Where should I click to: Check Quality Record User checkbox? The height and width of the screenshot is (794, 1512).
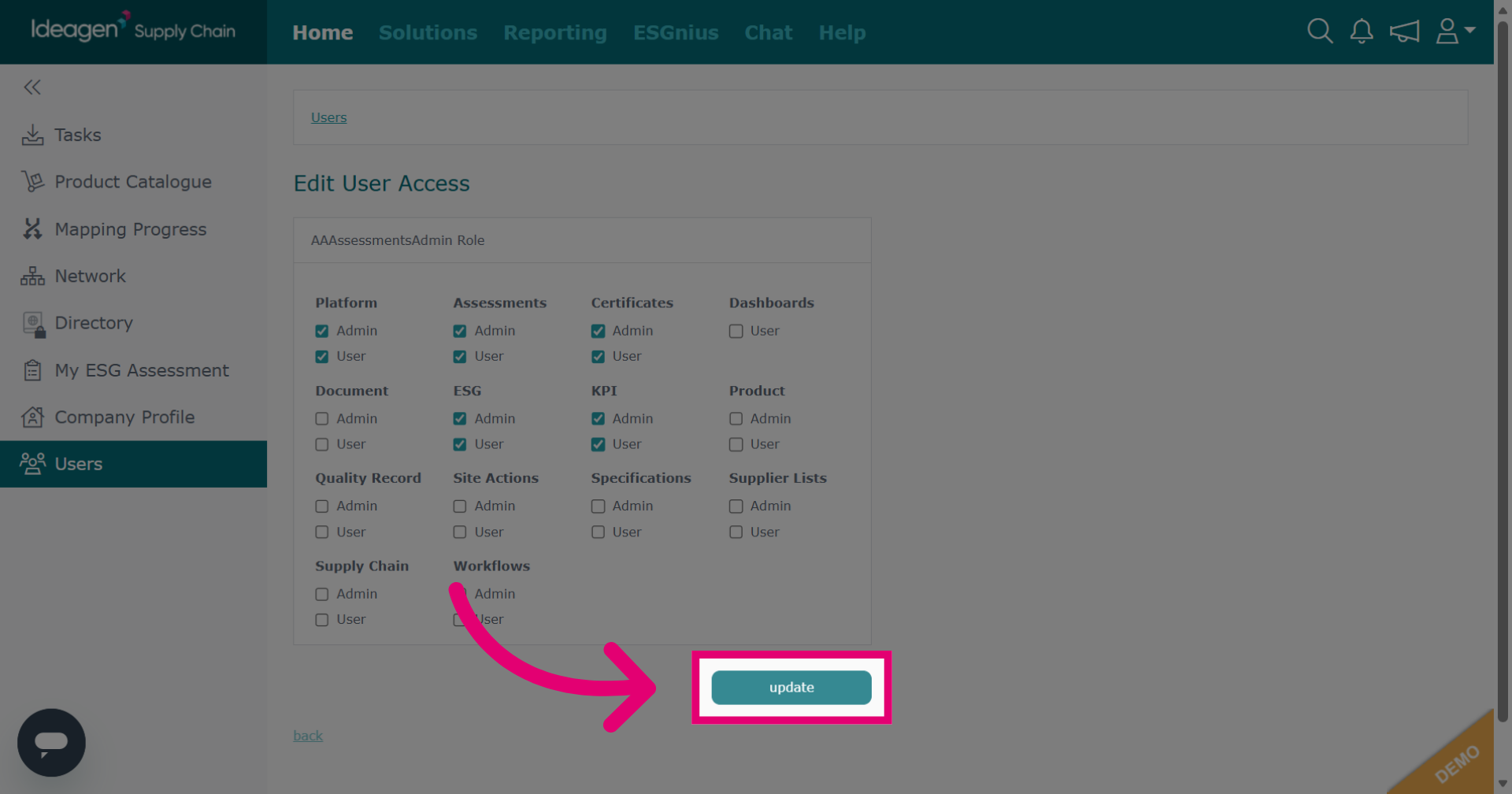tap(322, 532)
